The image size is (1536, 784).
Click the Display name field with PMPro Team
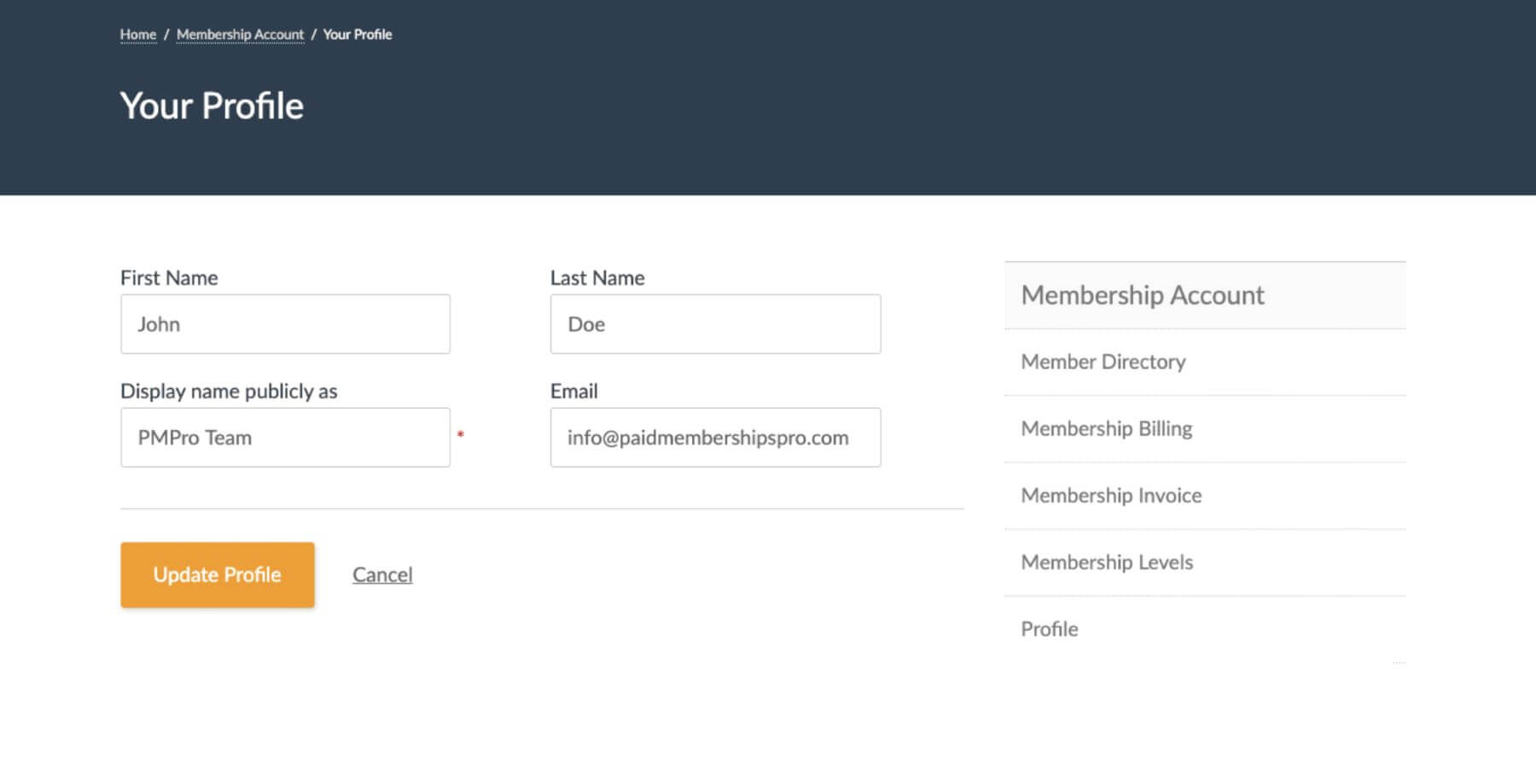tap(285, 438)
